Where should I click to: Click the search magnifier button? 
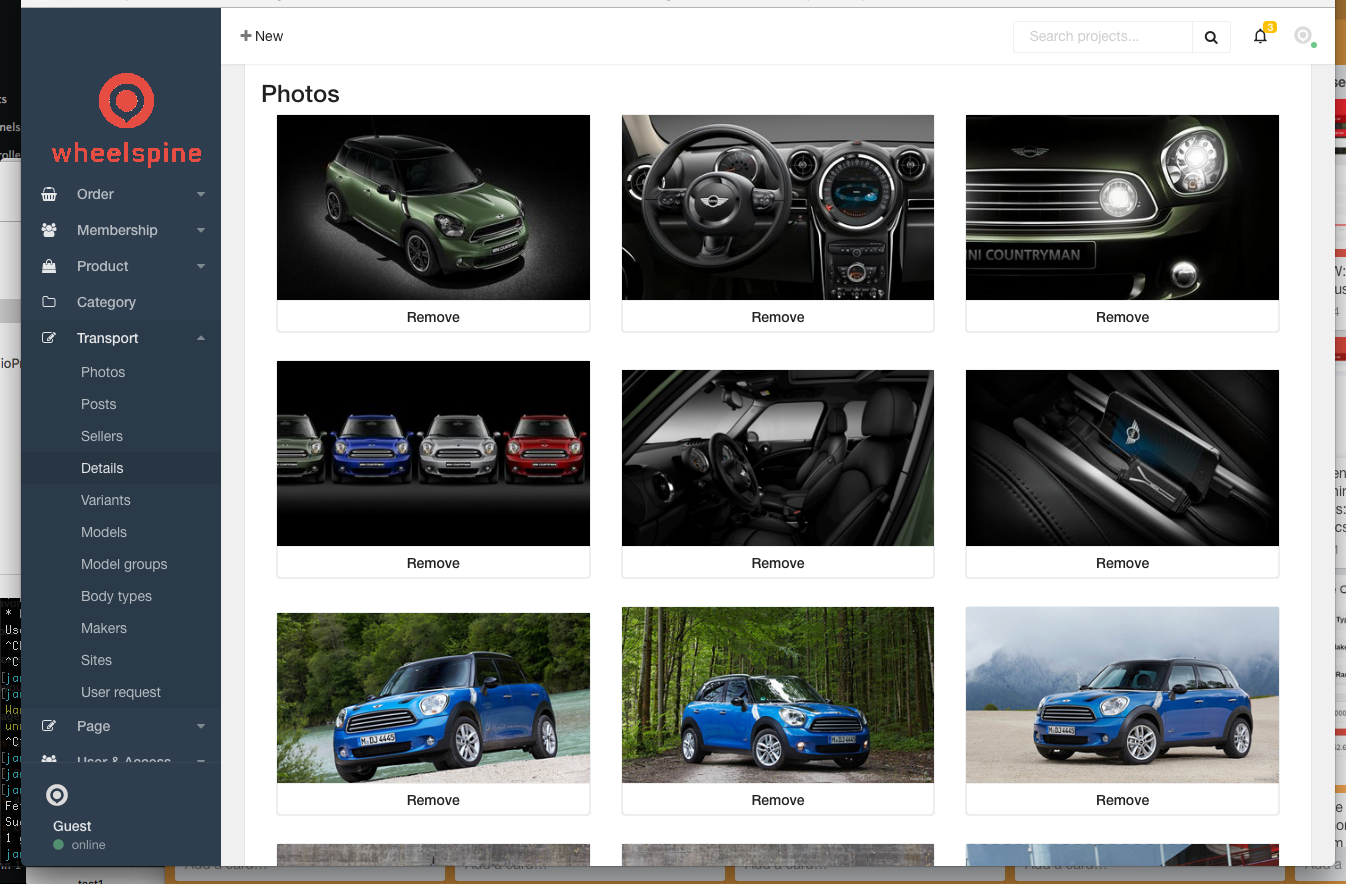coord(1211,37)
